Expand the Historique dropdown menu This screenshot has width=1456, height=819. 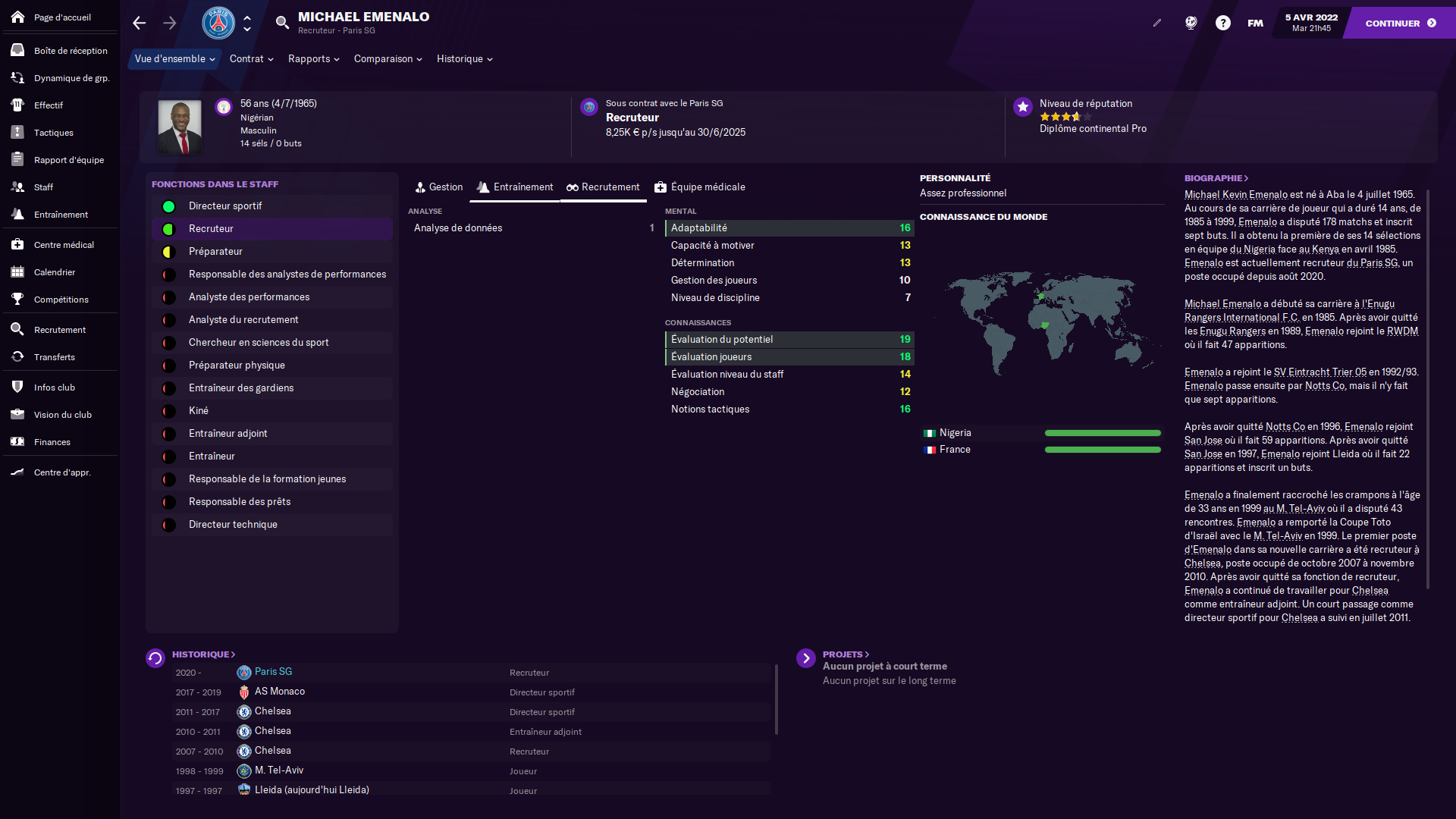point(464,59)
